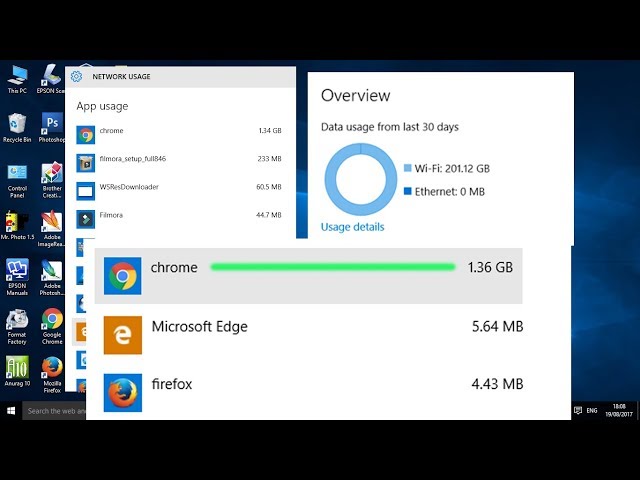640x480 pixels.
Task: Click the 'Overview' heading
Action: point(356,96)
